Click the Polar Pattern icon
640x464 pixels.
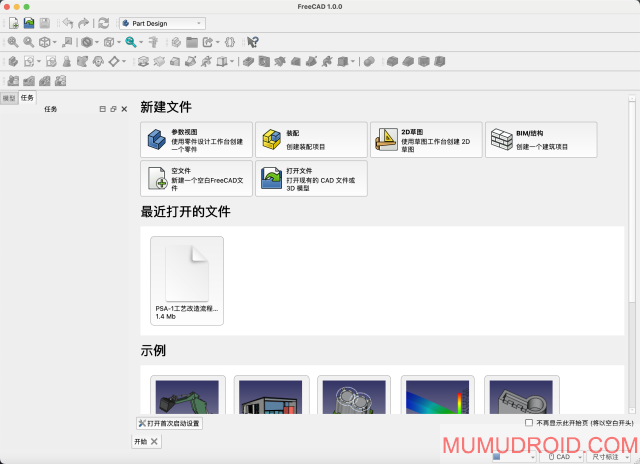[x=44, y=81]
